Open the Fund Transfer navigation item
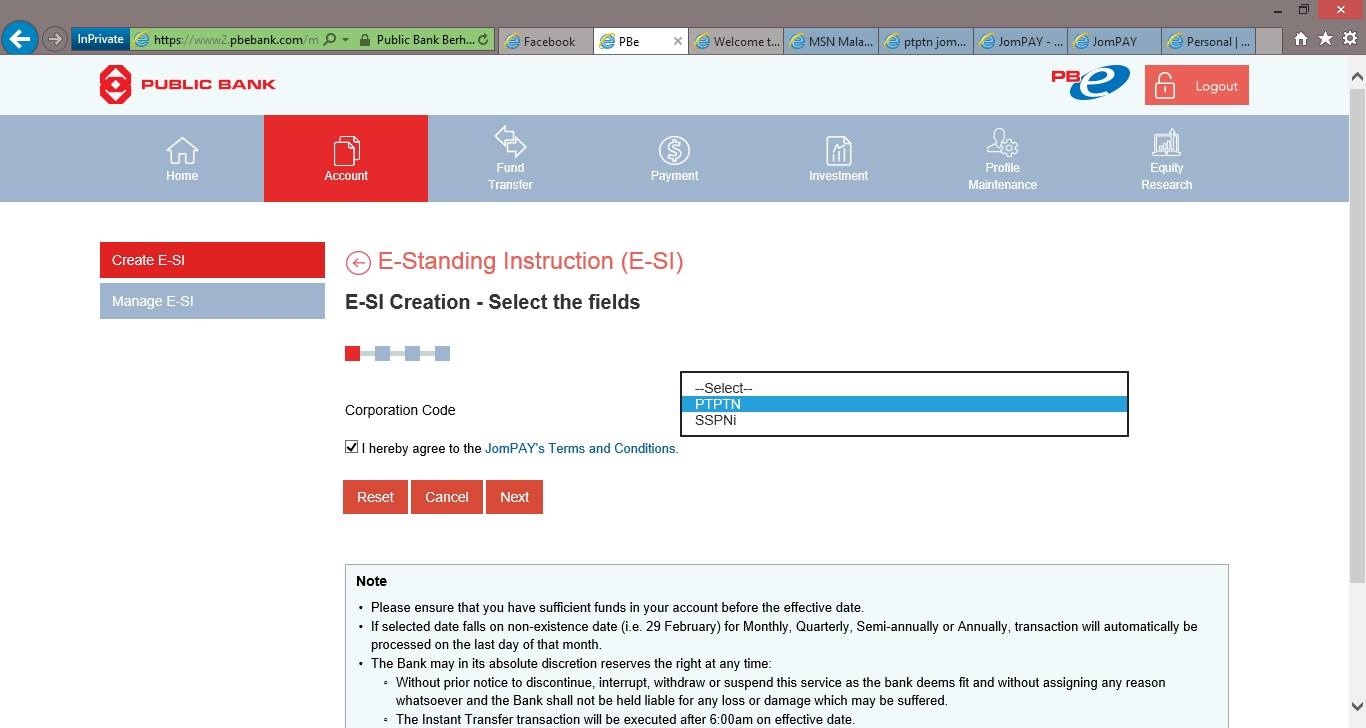The height and width of the screenshot is (728, 1366). click(510, 159)
